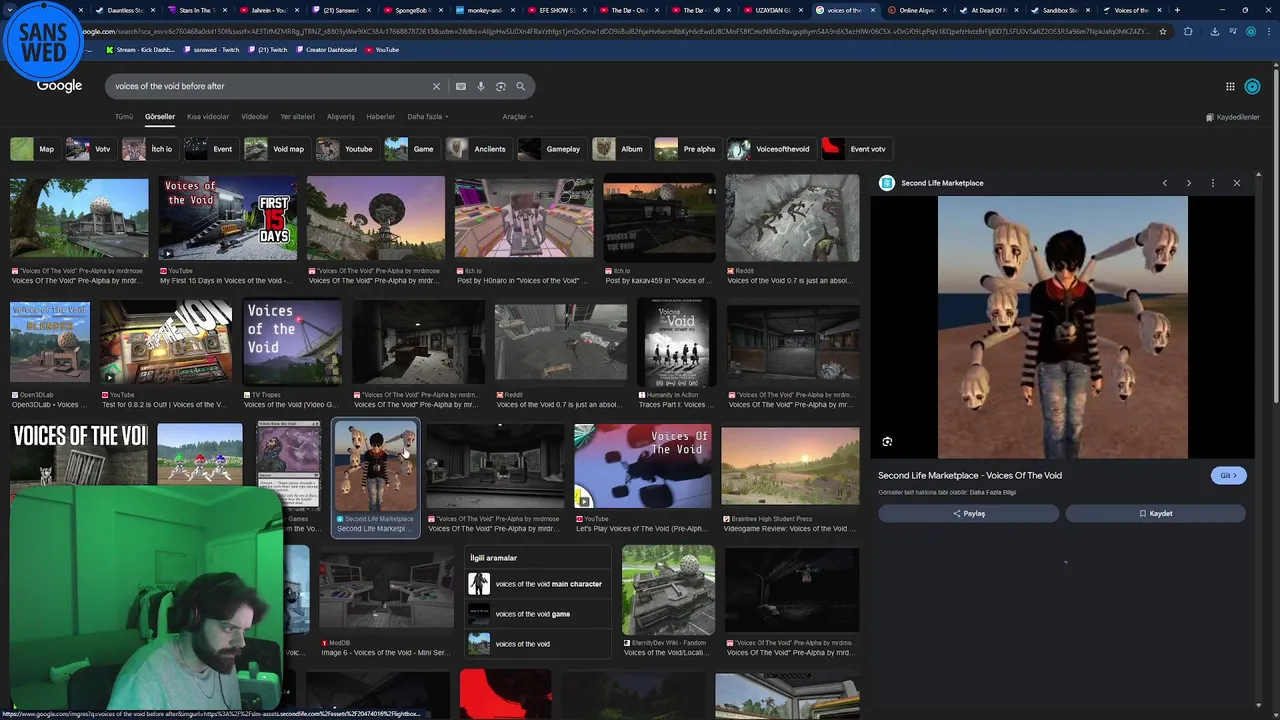Viewport: 1280px width, 720px height.
Task: Show previous image in preview panel
Action: [x=1165, y=183]
